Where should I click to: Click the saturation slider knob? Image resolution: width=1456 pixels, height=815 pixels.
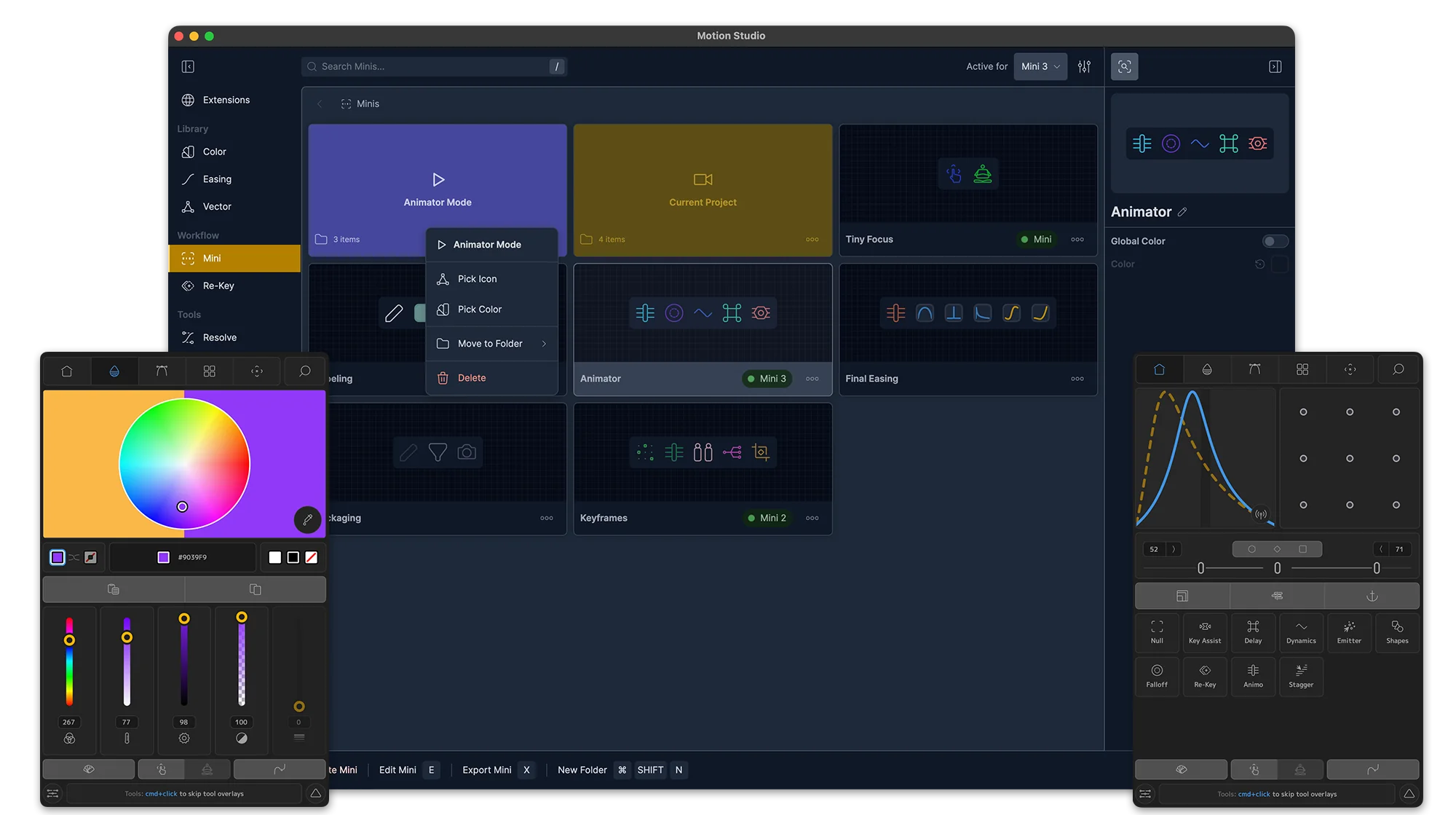(x=127, y=637)
